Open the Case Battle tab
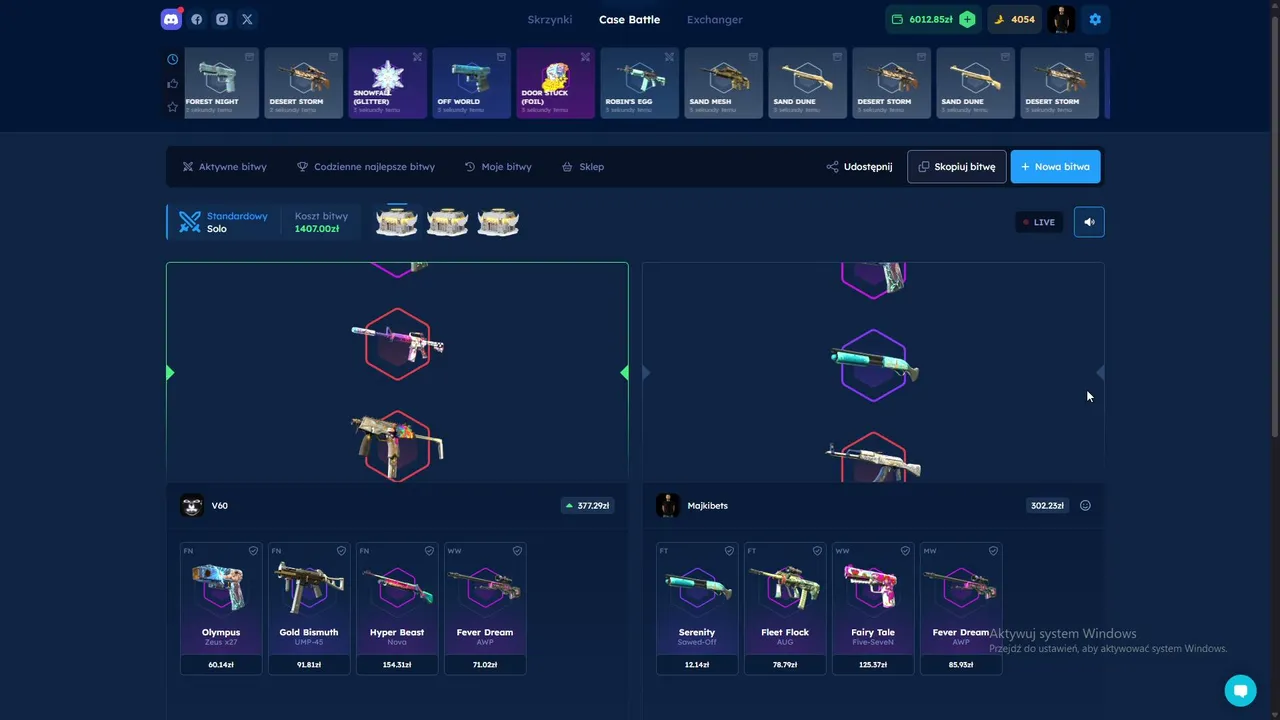Screen dimensions: 1280x720 629,19
